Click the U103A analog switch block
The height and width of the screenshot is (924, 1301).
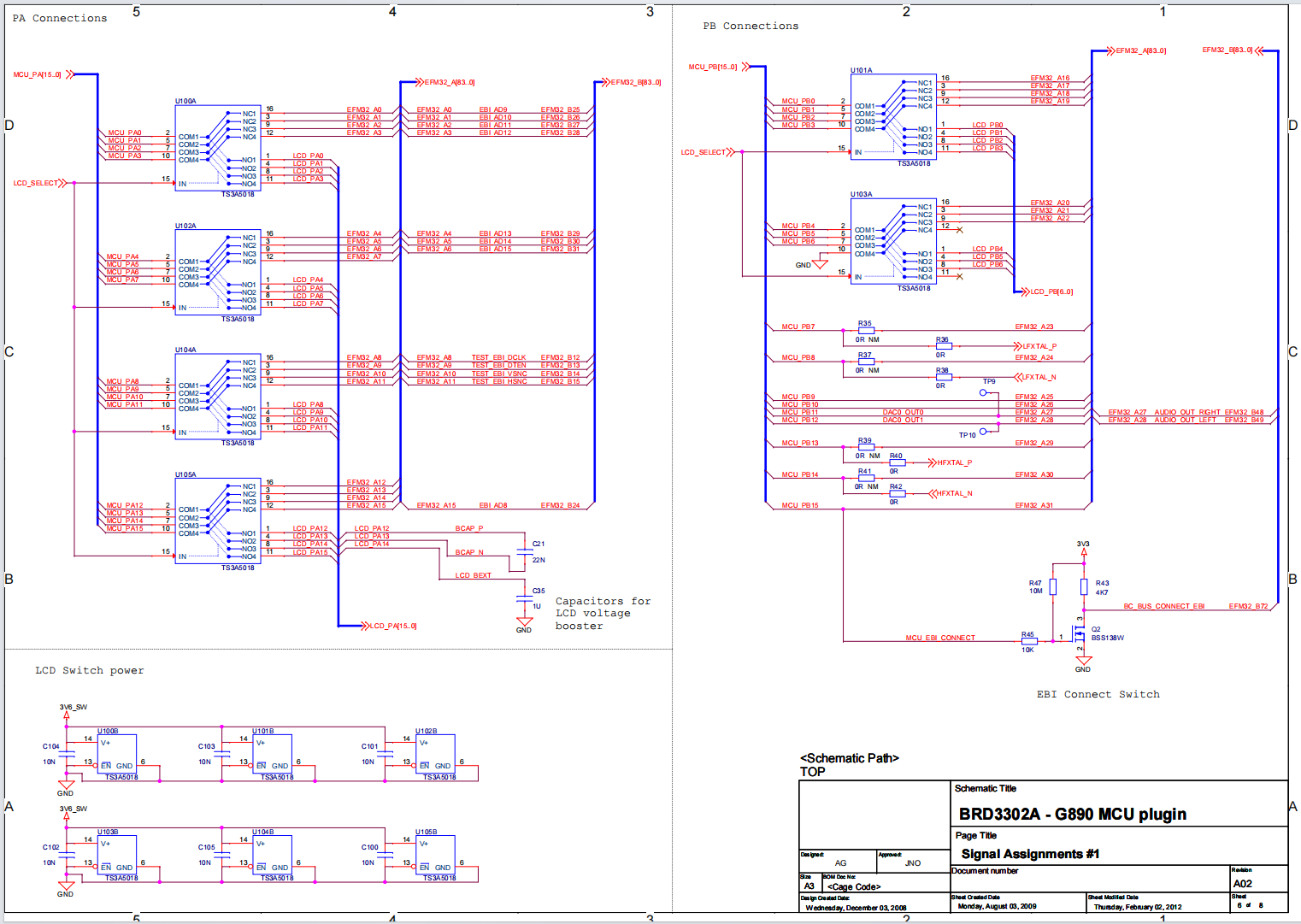pyautogui.click(x=892, y=242)
